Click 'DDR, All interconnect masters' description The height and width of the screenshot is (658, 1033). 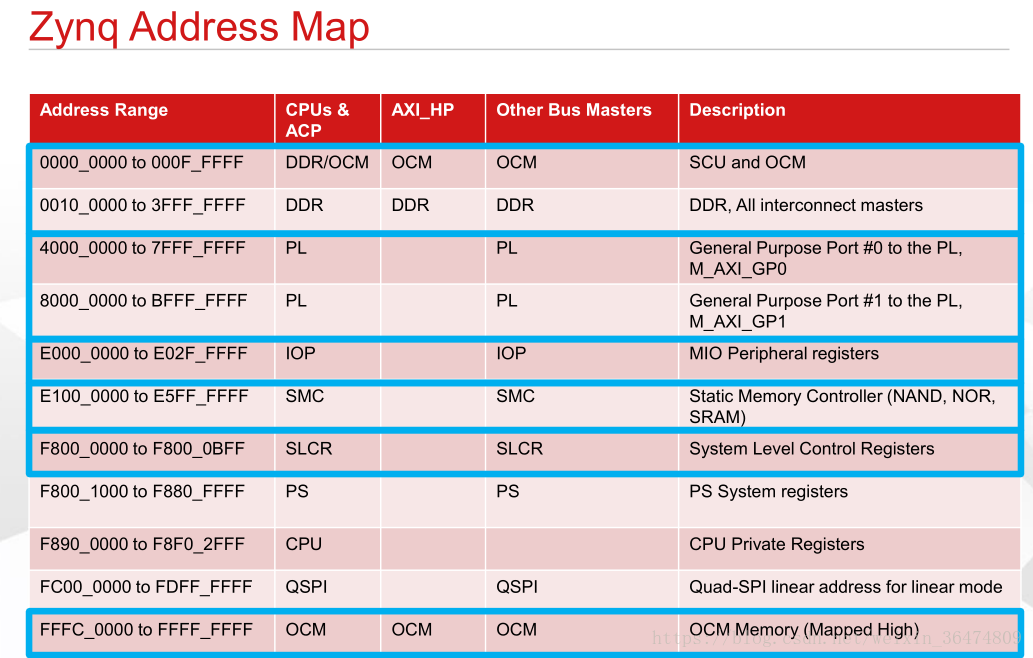pyautogui.click(x=806, y=206)
